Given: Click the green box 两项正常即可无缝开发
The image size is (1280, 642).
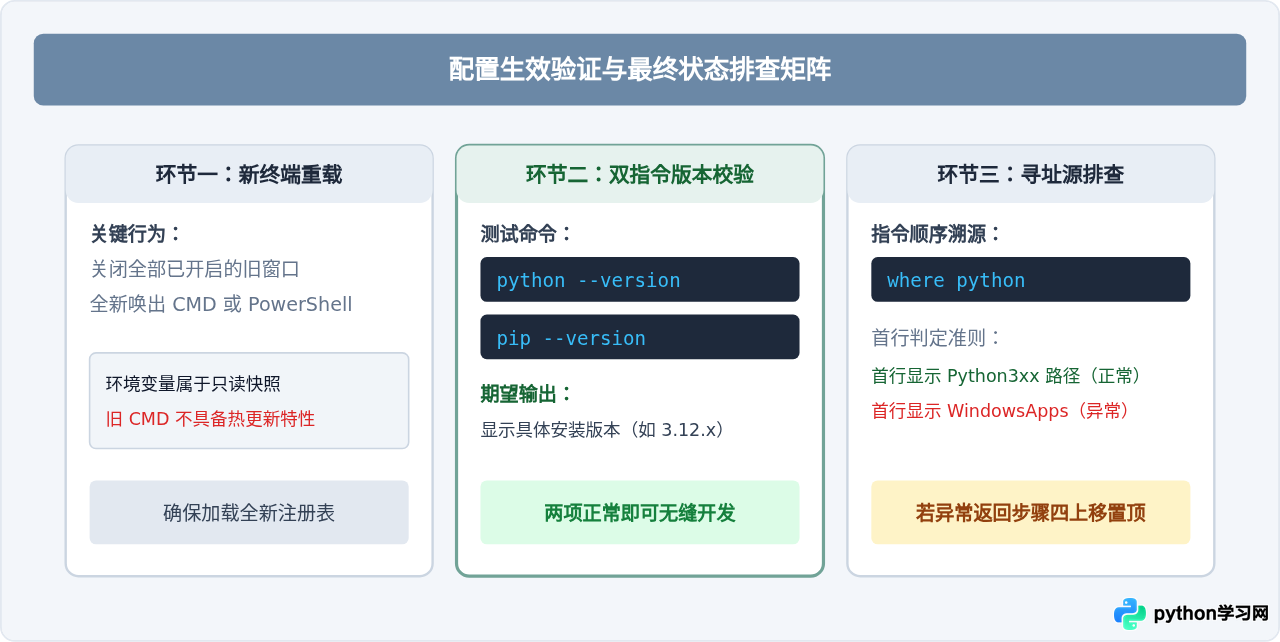Looking at the screenshot, I should [640, 513].
